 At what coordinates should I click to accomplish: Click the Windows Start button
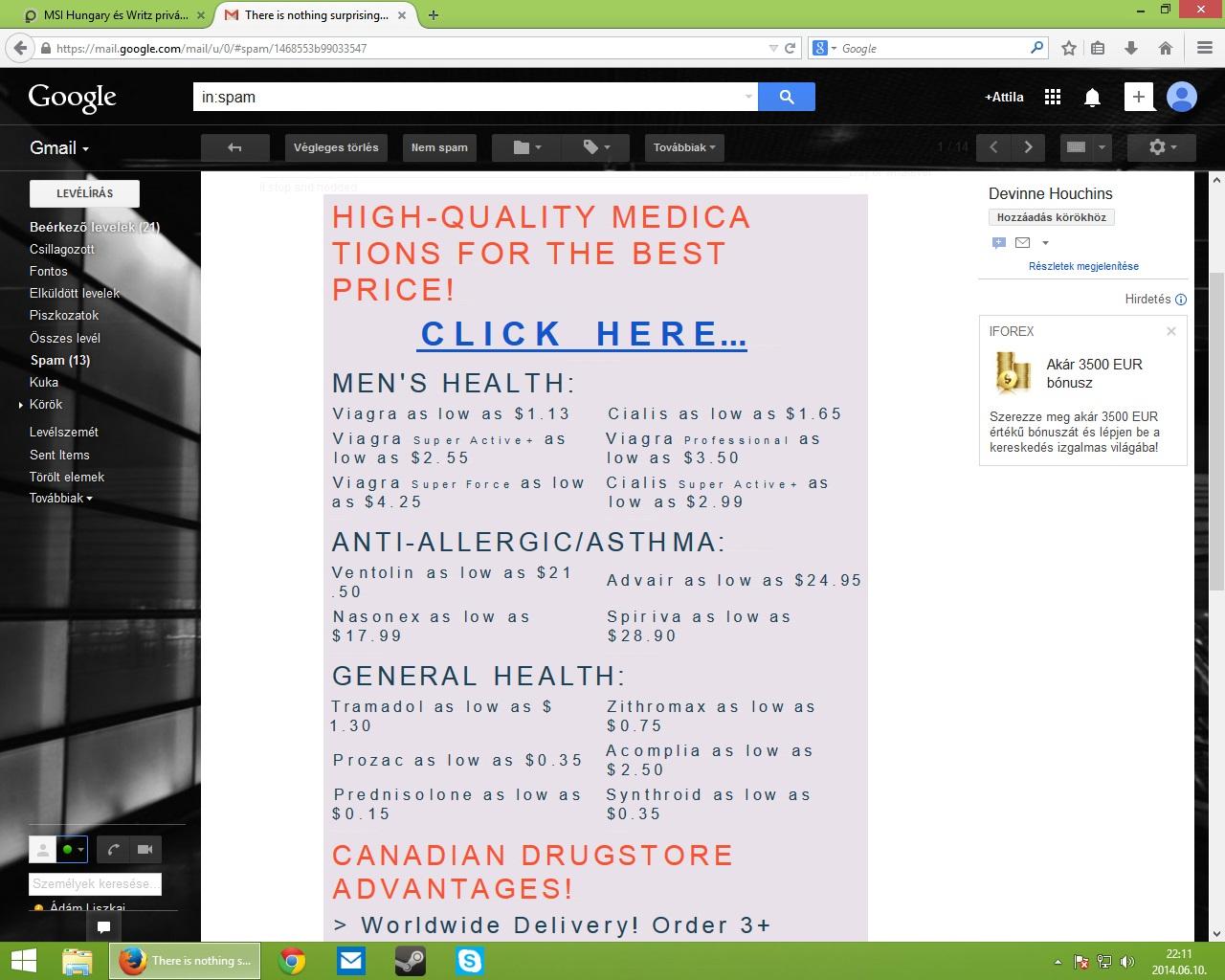coord(23,961)
